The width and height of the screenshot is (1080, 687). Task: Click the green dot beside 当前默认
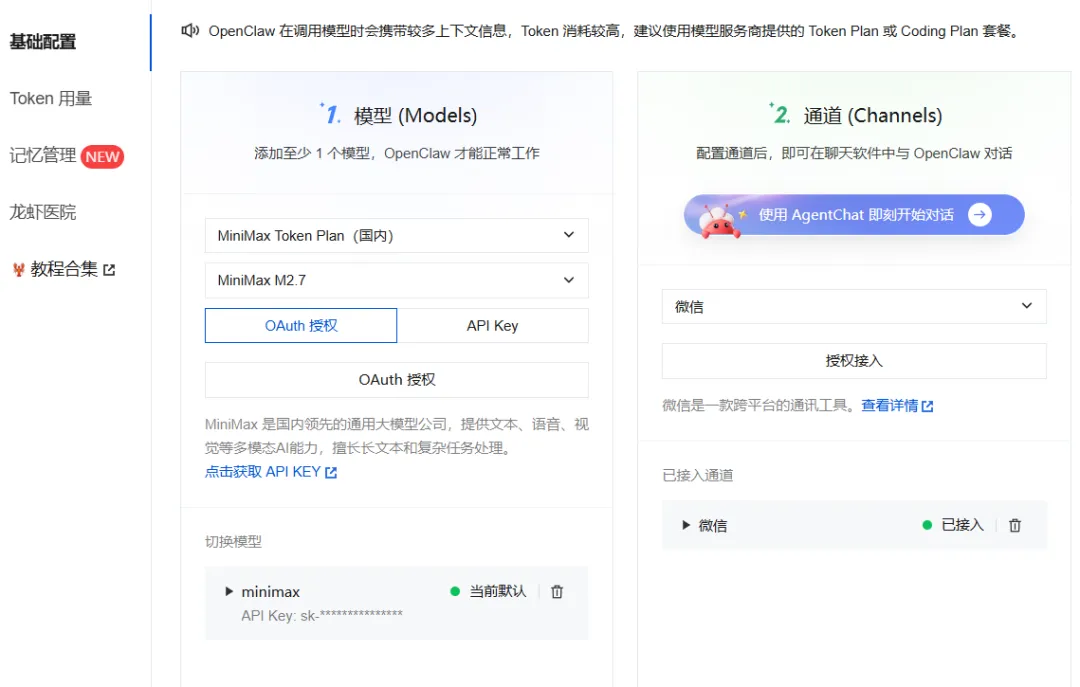455,591
